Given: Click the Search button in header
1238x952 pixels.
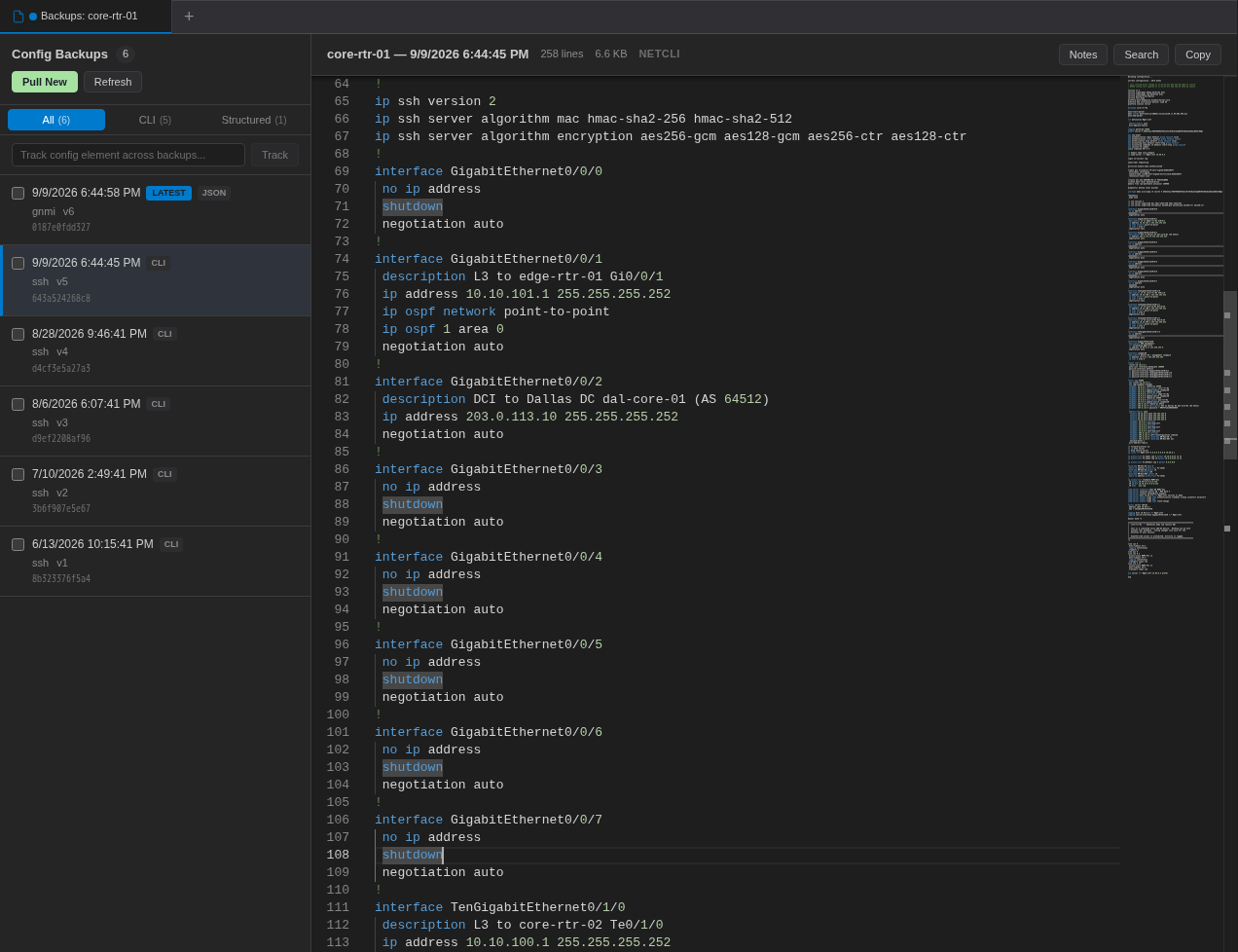Looking at the screenshot, I should click(1141, 55).
